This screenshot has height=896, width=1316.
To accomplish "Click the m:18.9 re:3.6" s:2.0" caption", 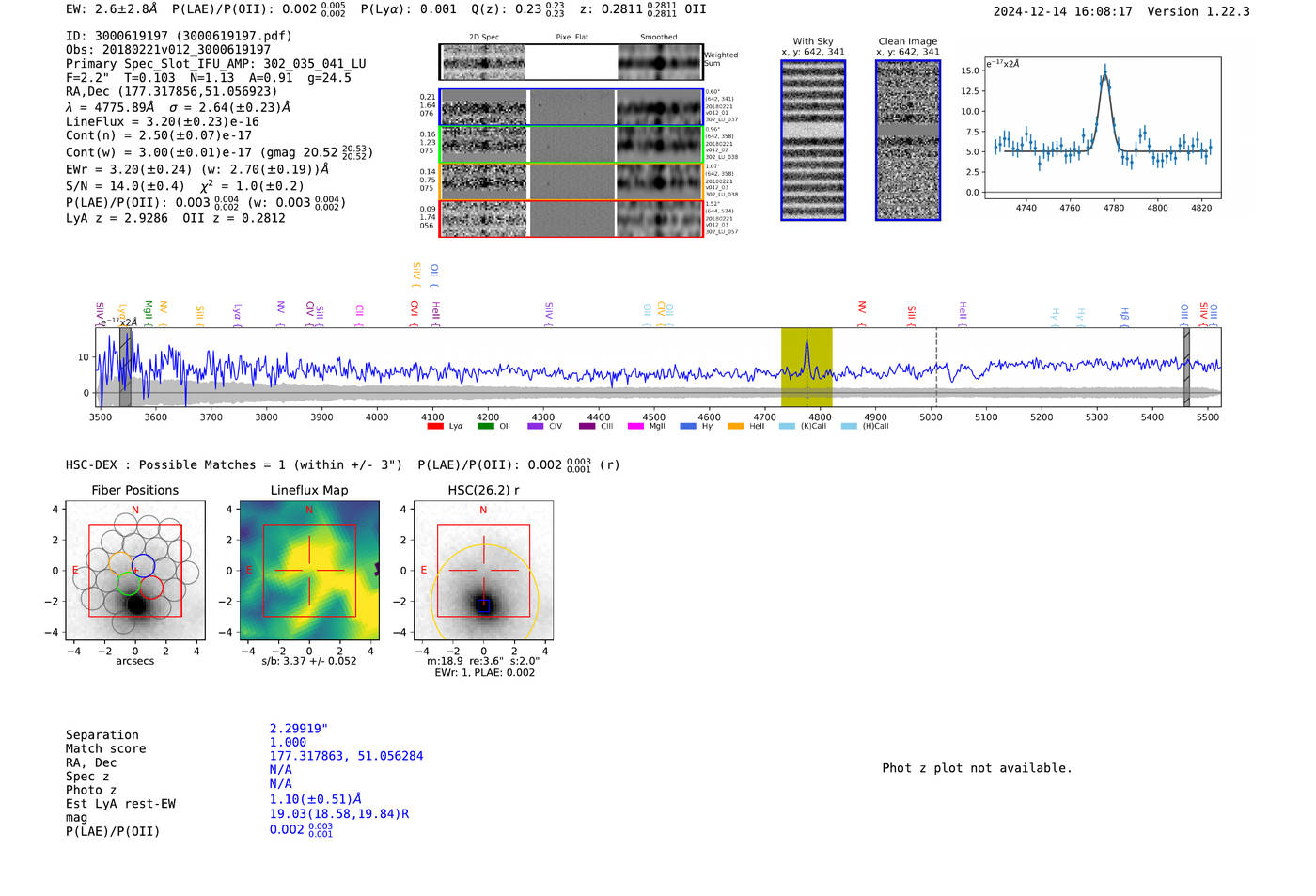I will pos(483,661).
